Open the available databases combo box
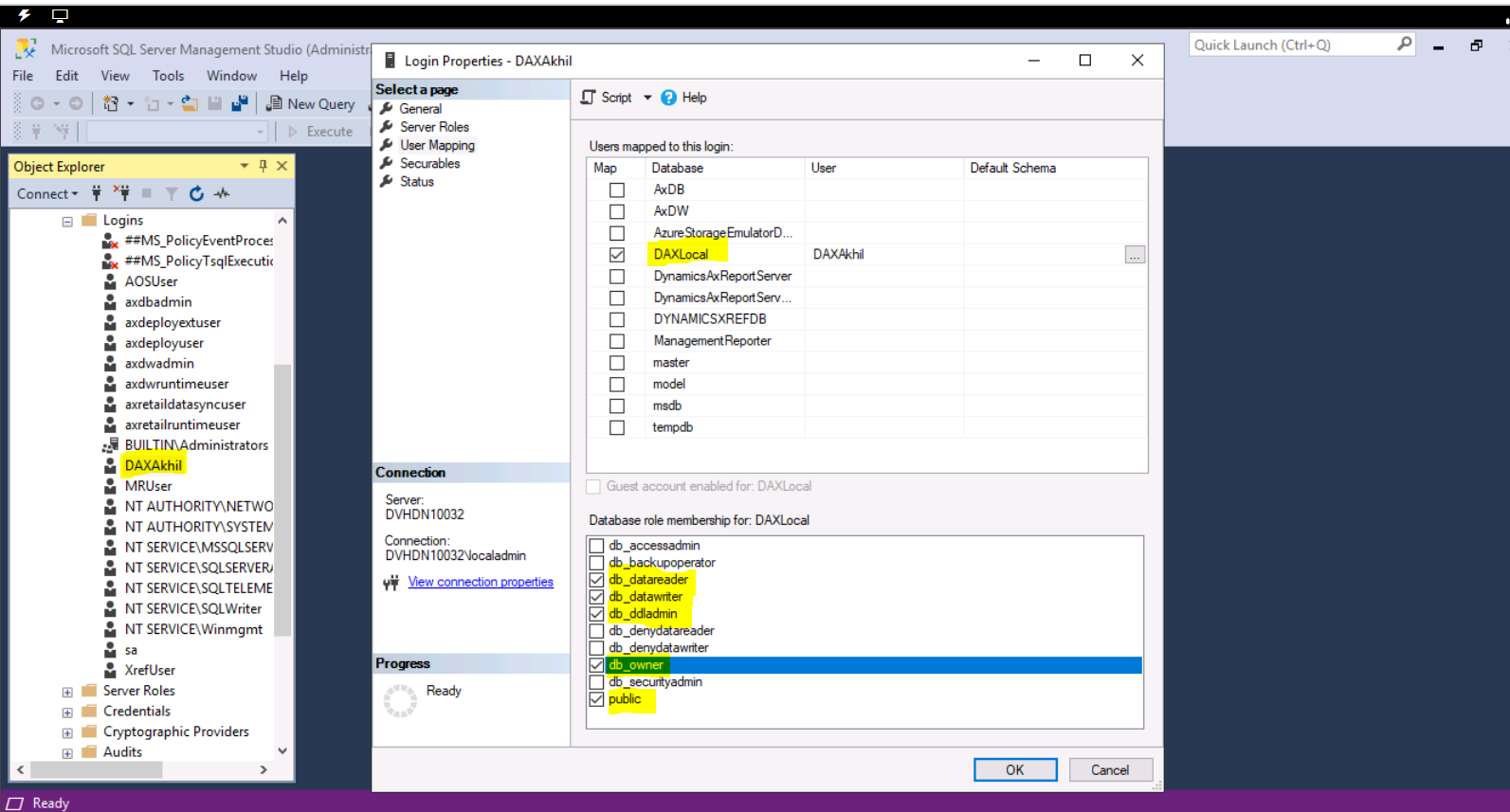 point(177,131)
